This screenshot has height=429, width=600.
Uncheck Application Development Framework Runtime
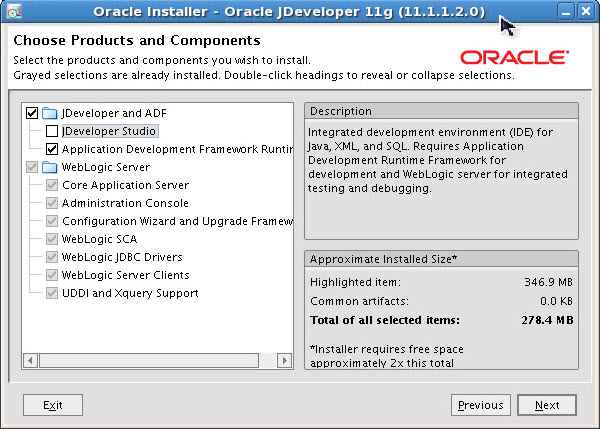click(52, 149)
